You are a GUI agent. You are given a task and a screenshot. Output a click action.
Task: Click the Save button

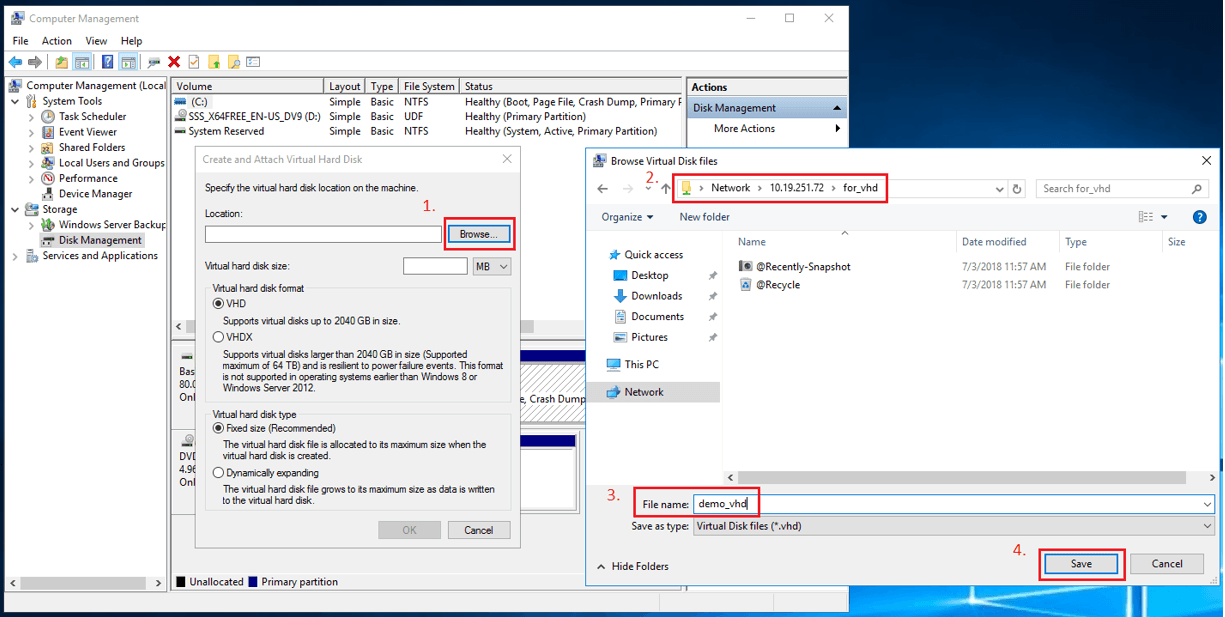pyautogui.click(x=1081, y=564)
